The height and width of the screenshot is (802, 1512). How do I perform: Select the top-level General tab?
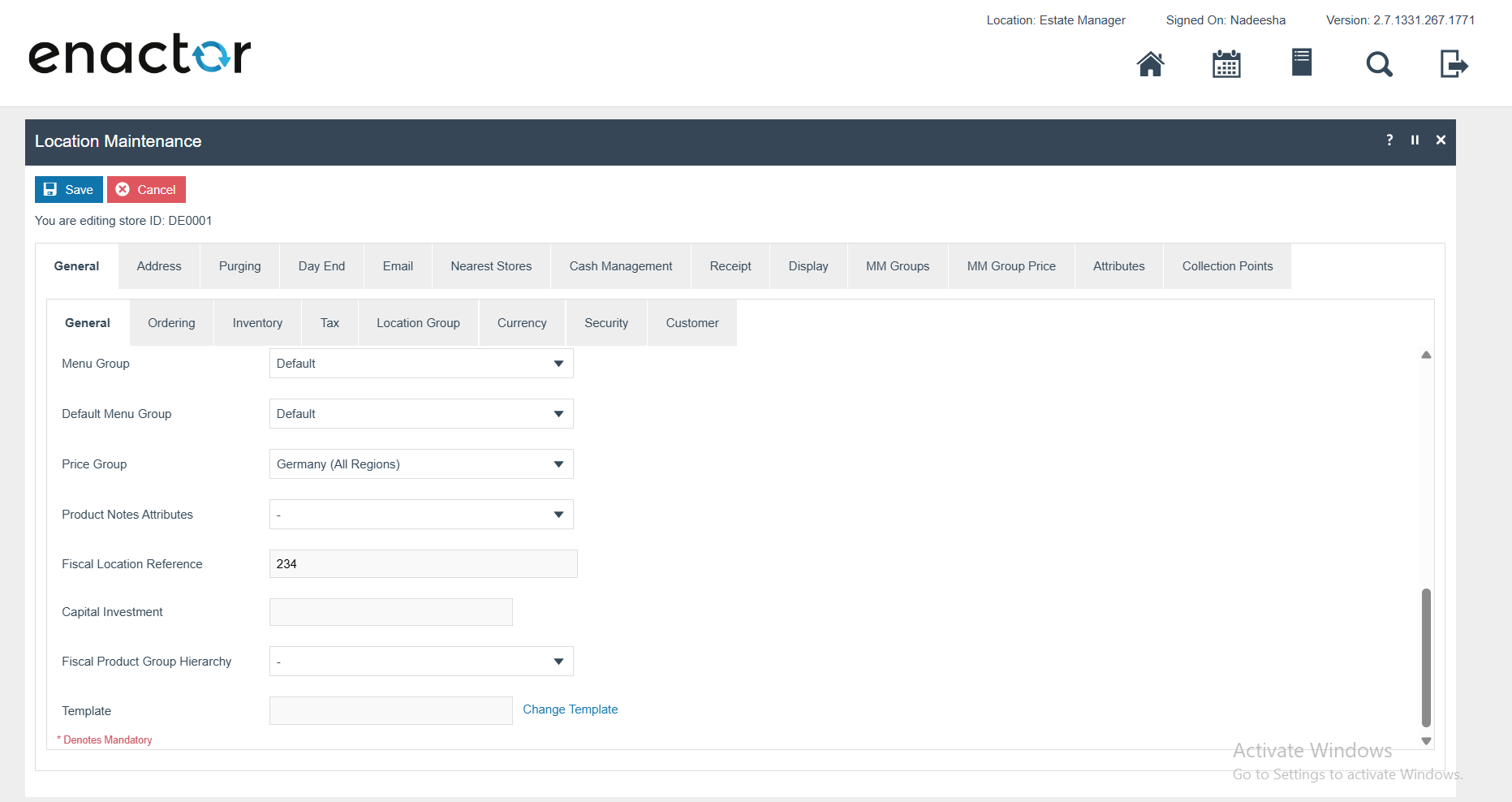pyautogui.click(x=76, y=266)
